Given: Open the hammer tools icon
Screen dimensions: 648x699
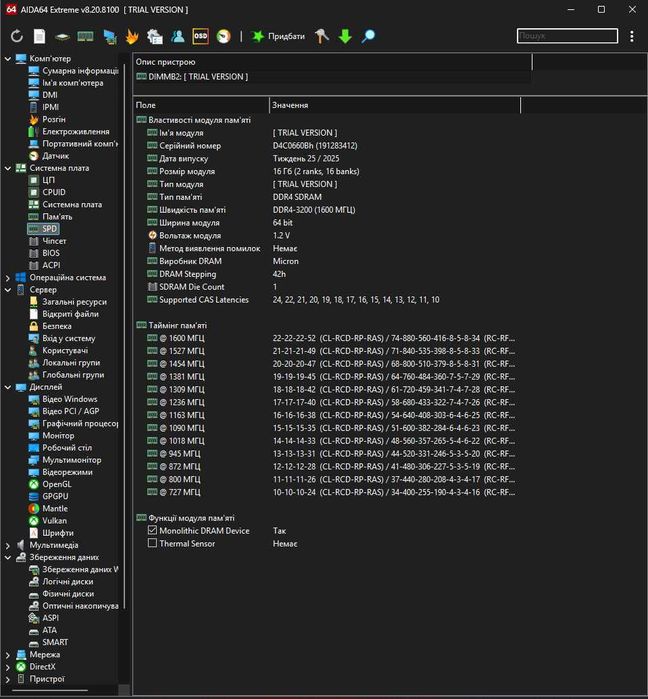Looking at the screenshot, I should 322,36.
